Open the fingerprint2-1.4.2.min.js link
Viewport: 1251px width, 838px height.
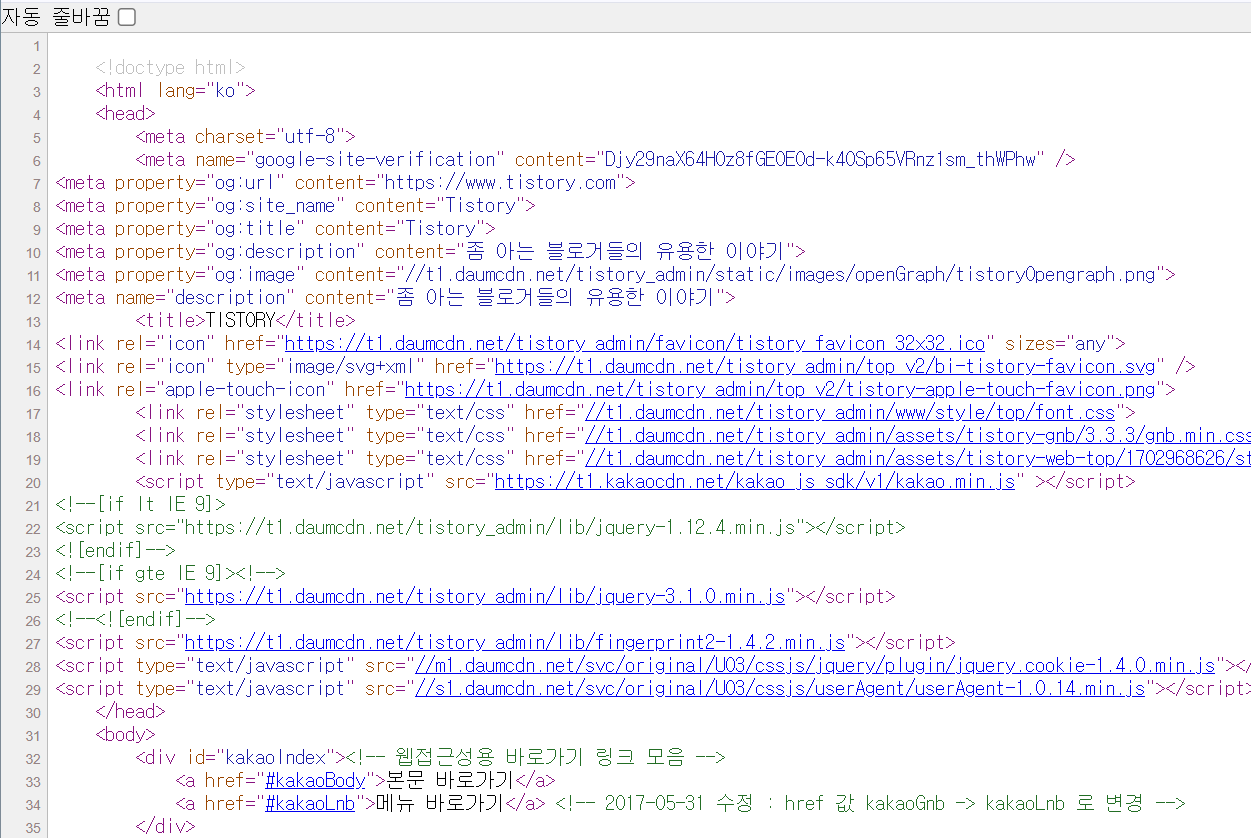click(x=515, y=642)
